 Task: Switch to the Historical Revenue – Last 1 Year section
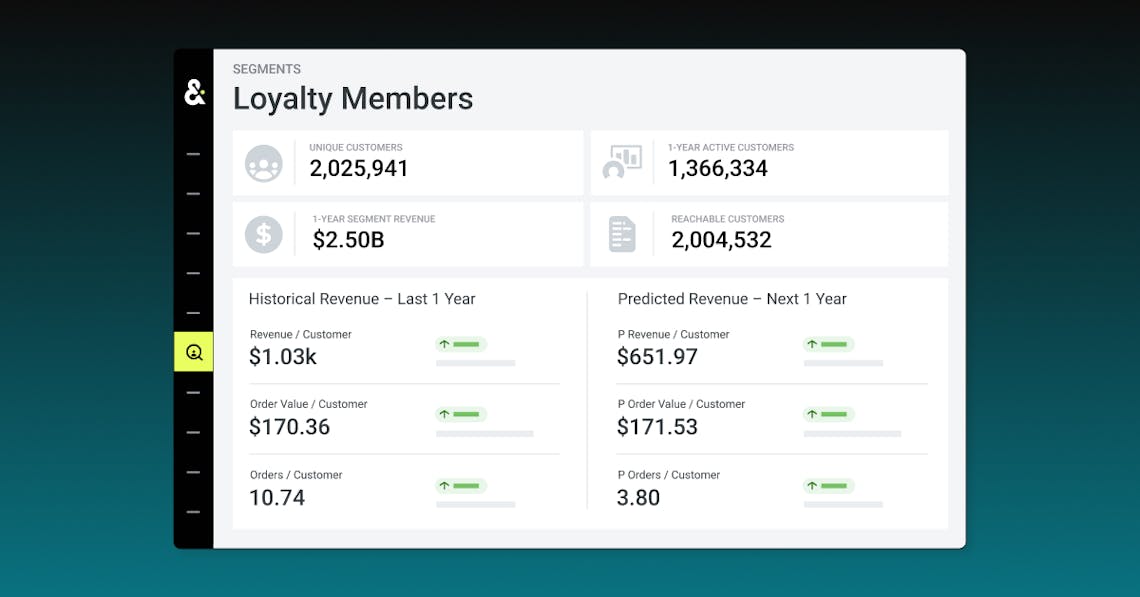tap(362, 299)
